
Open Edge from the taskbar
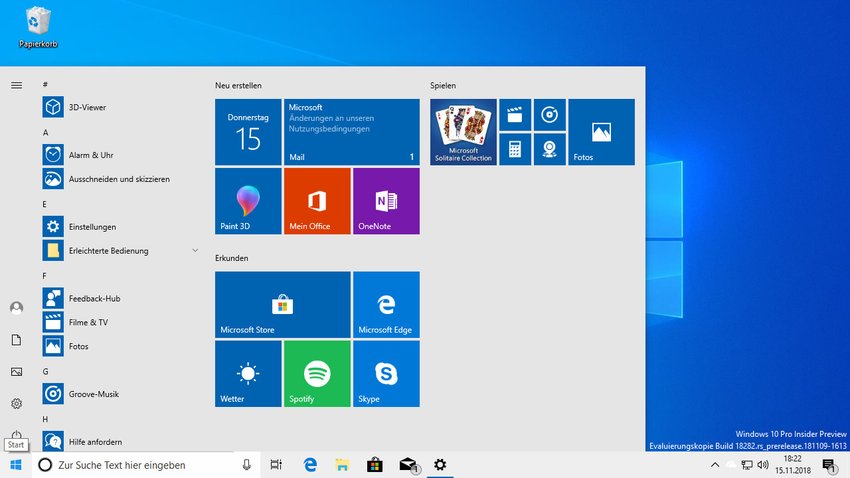point(310,464)
